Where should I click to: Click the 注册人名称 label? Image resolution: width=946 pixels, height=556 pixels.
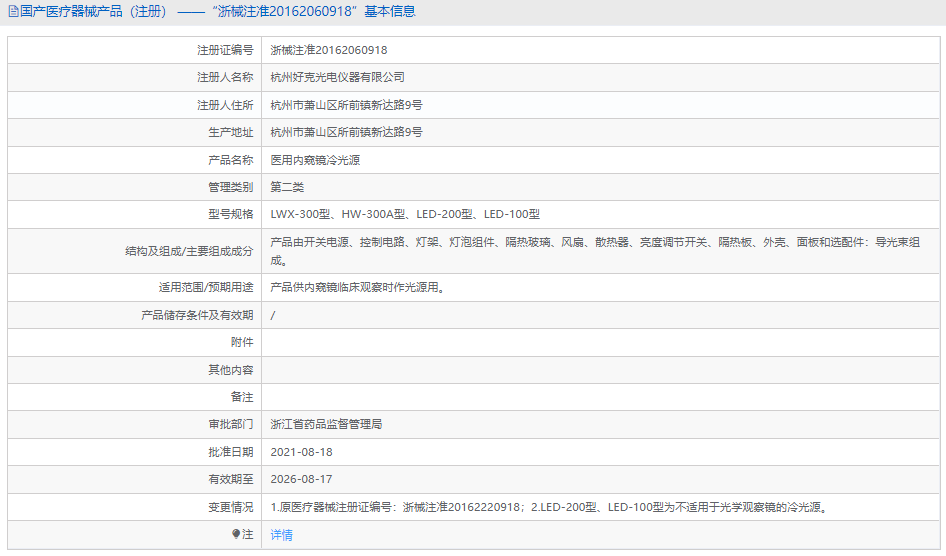(x=225, y=77)
